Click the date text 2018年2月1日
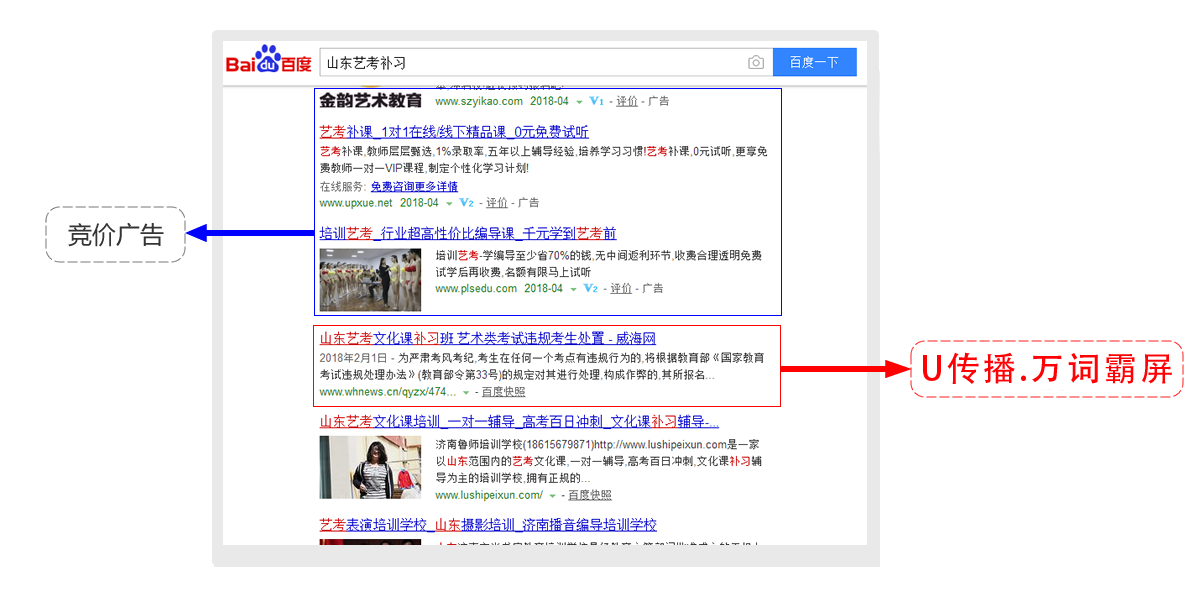 (x=354, y=358)
